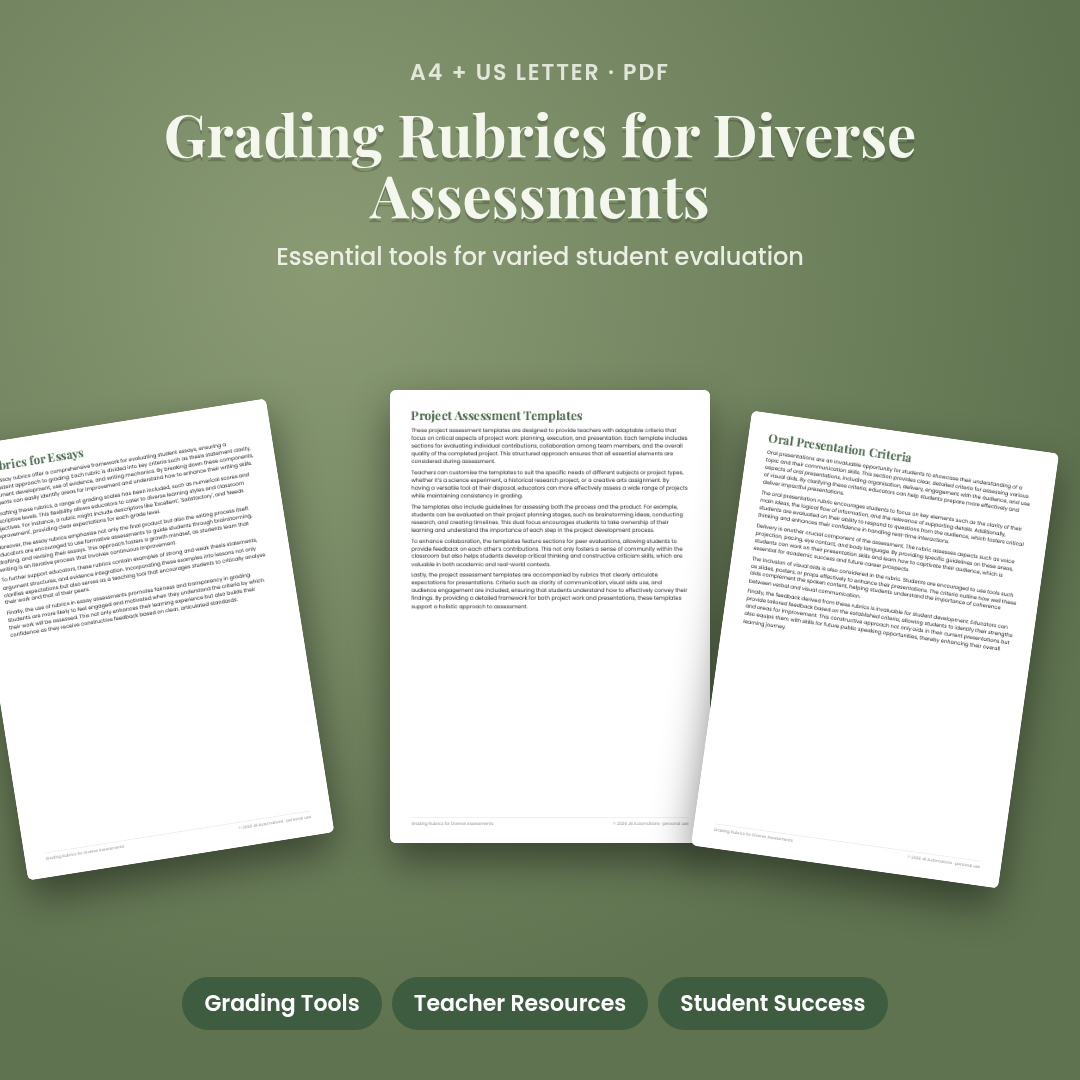The width and height of the screenshot is (1080, 1080).
Task: Click the 'brics for Essays' heading on left page
Action: pos(39,459)
